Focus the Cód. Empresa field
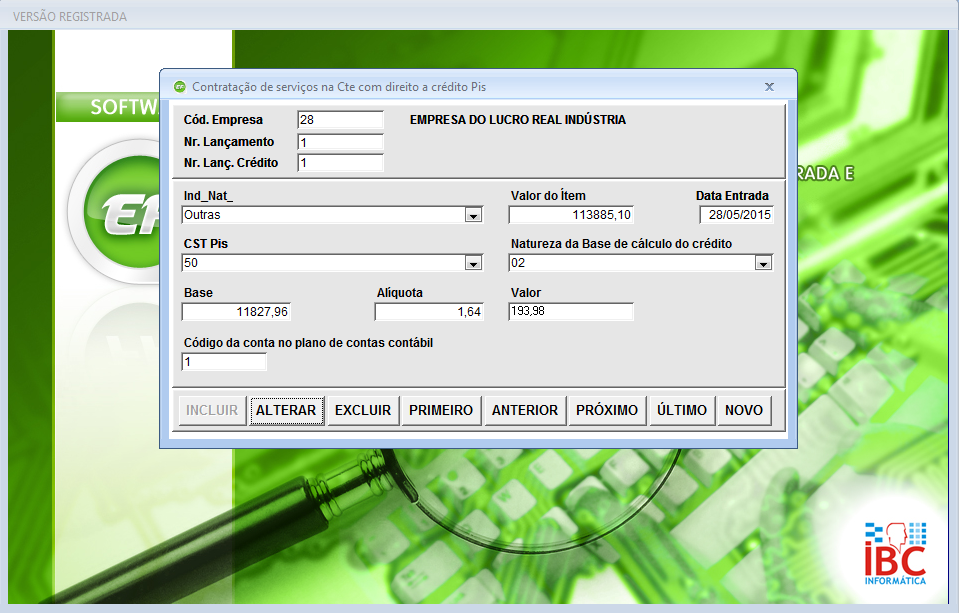 (x=341, y=120)
